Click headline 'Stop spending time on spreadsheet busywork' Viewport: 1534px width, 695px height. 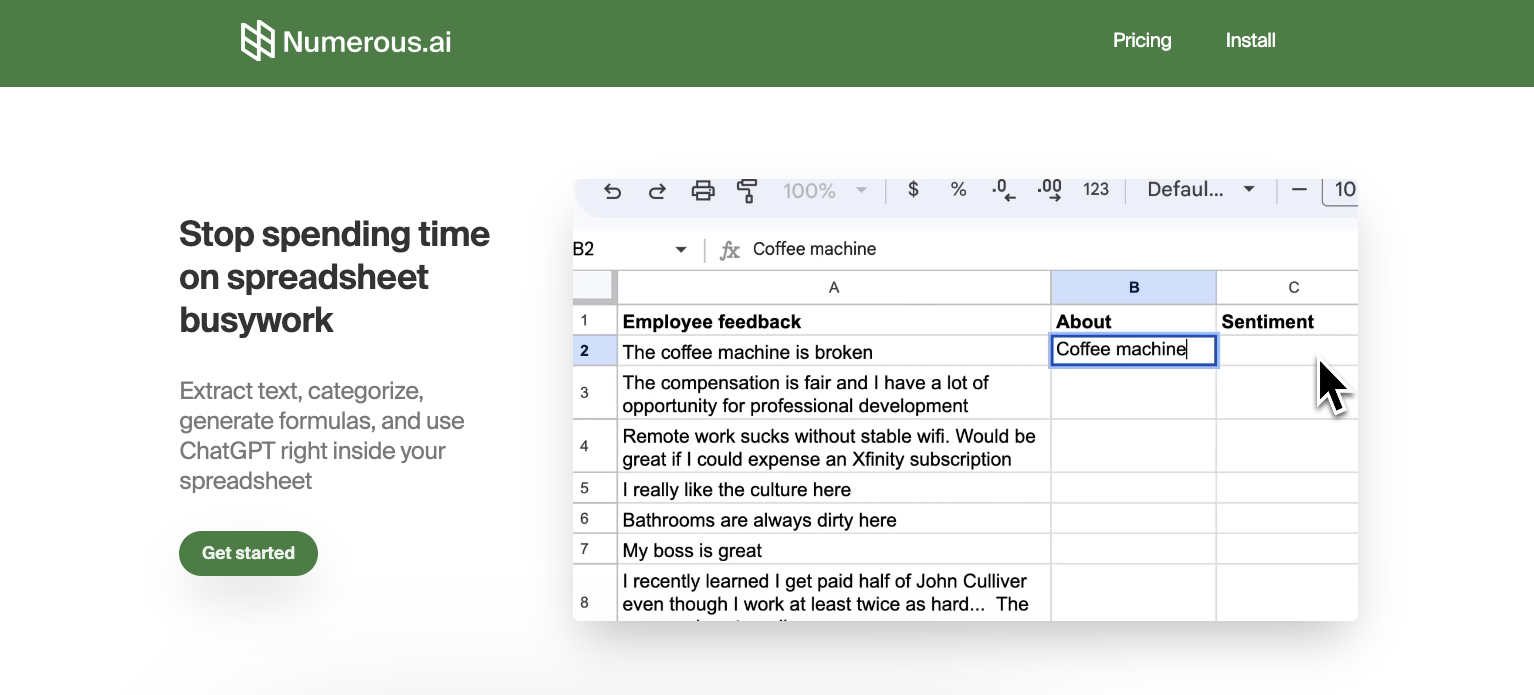pos(335,277)
